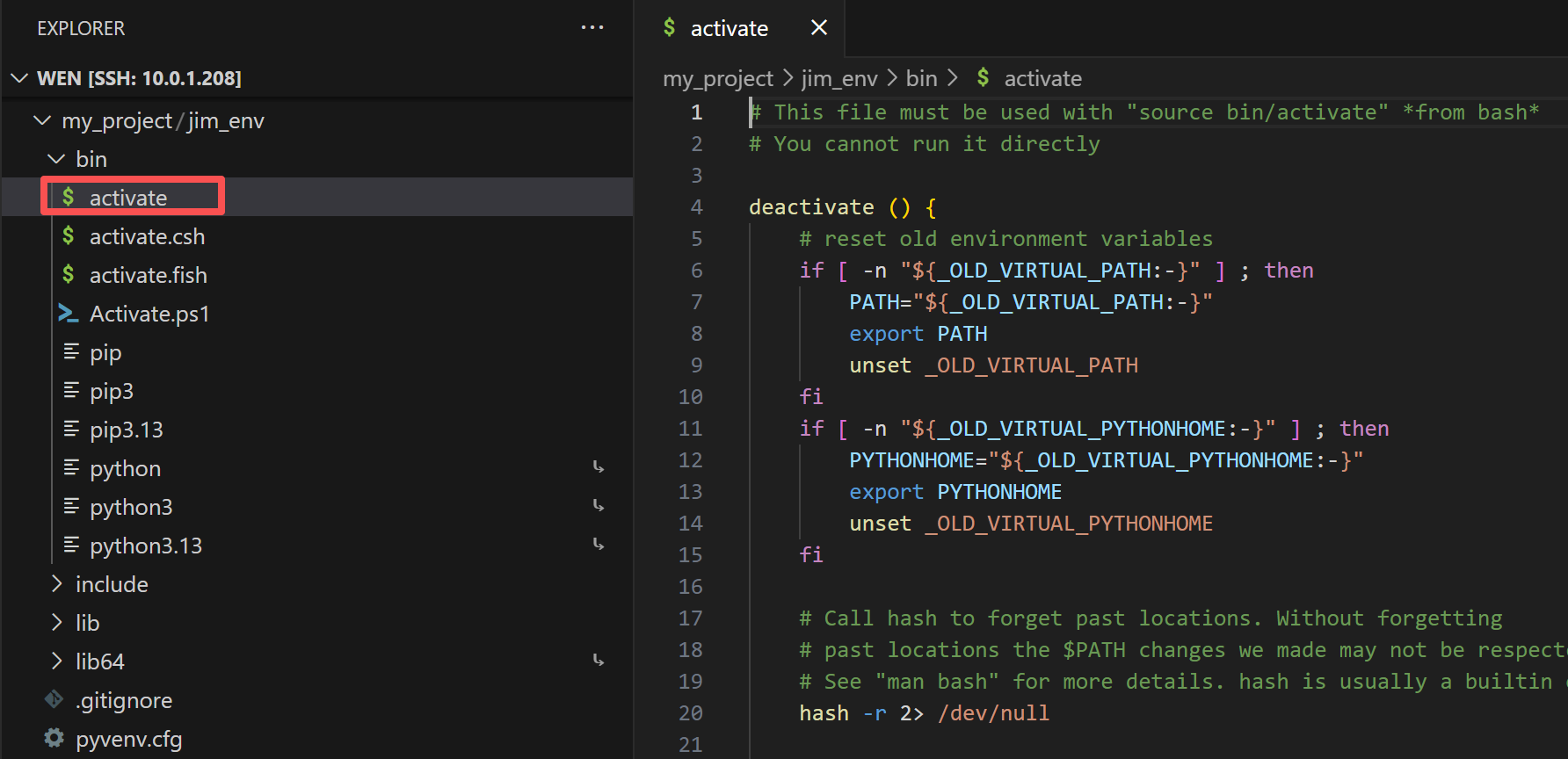Screen dimensions: 1568x759
Task: Collapse the WEN [SSH: 10.0.1.208] workspace section
Action: pos(19,78)
